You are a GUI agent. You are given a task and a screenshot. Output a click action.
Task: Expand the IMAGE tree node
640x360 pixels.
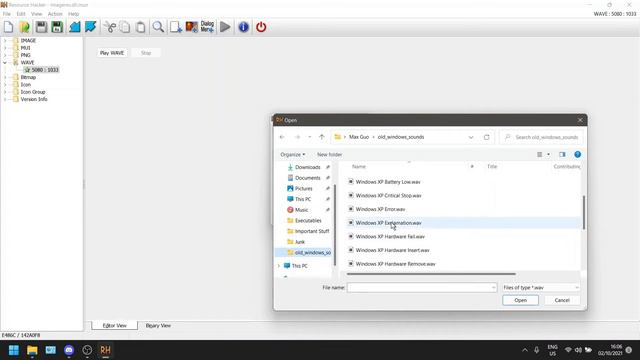[5, 40]
